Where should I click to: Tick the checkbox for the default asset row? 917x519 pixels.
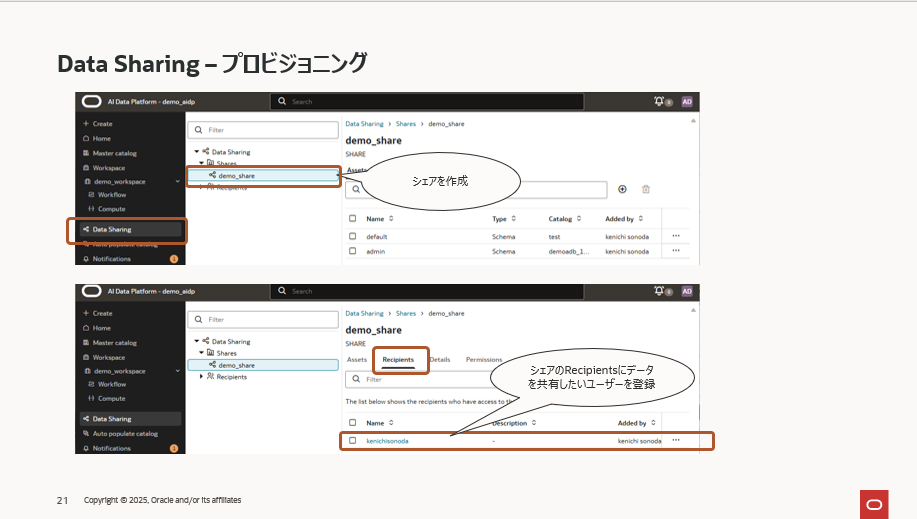[353, 236]
